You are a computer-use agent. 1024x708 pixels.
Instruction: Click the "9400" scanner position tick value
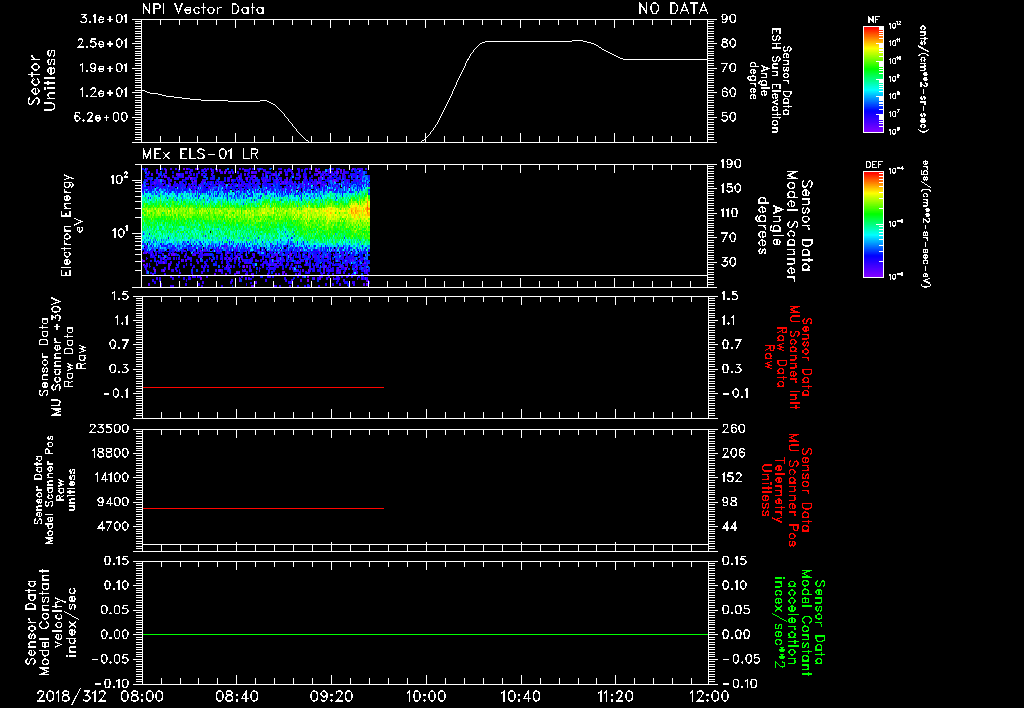[112, 502]
